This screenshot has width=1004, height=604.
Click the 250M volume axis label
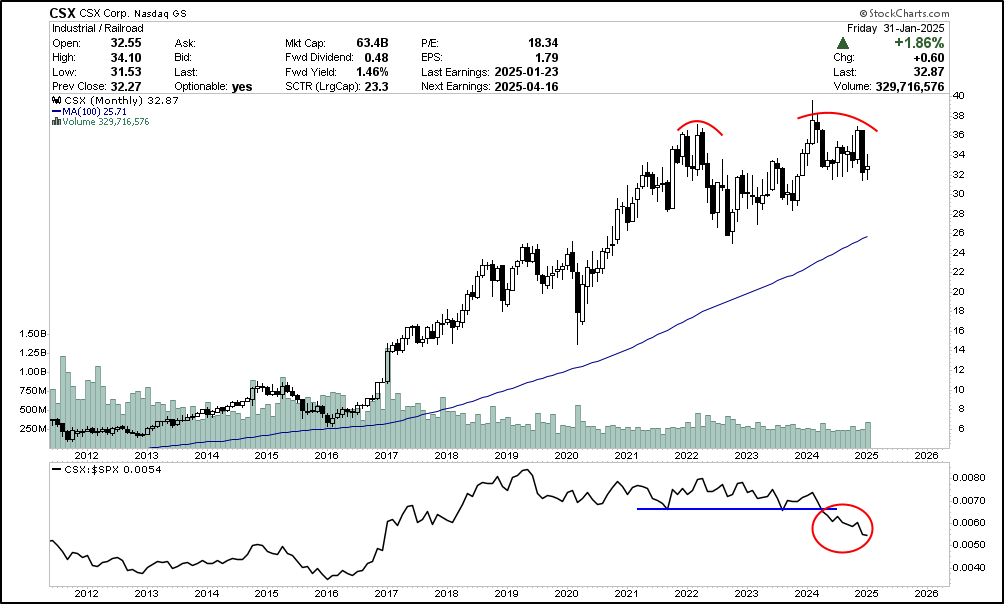[x=33, y=429]
